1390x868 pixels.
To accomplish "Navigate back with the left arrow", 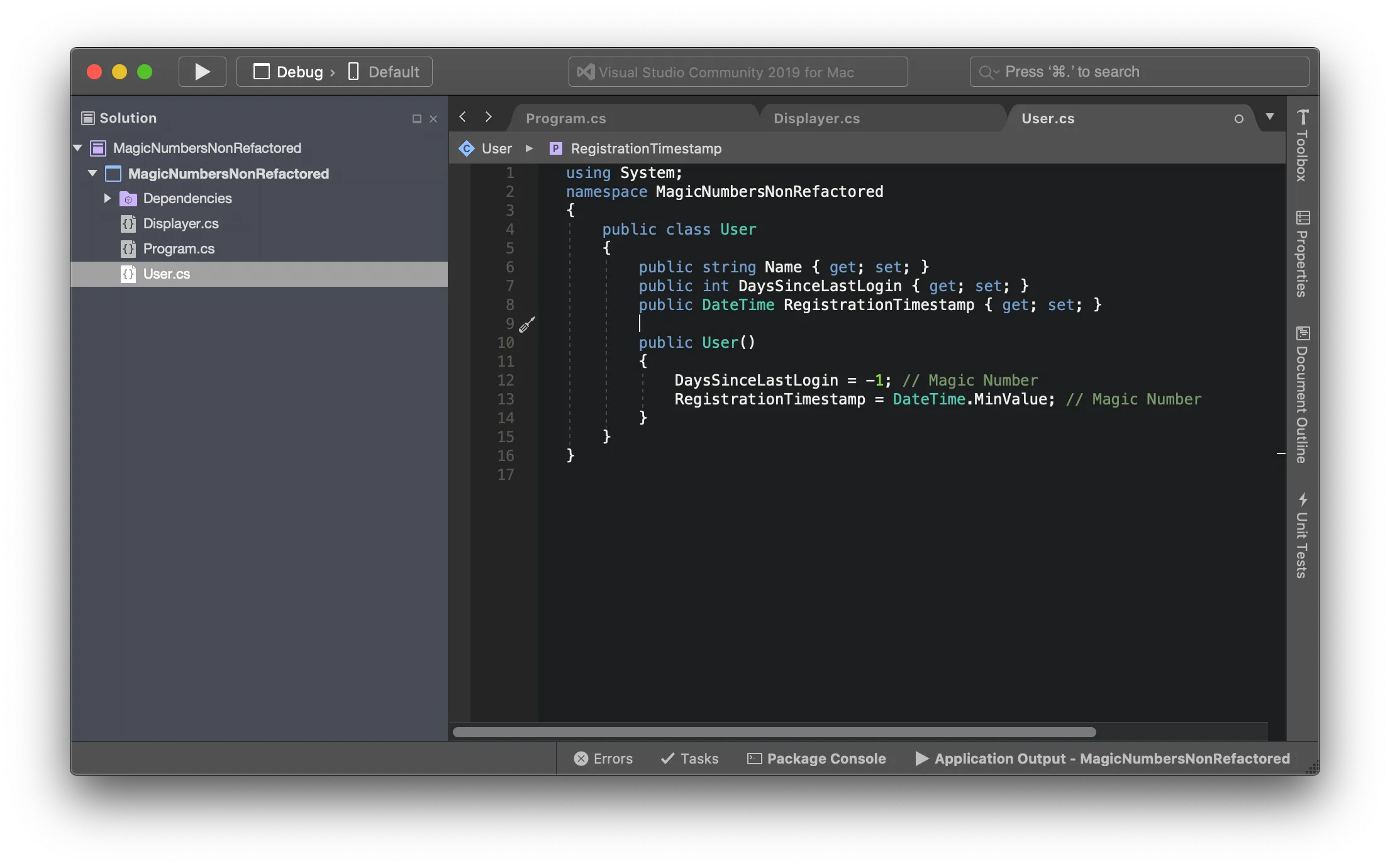I will (463, 117).
